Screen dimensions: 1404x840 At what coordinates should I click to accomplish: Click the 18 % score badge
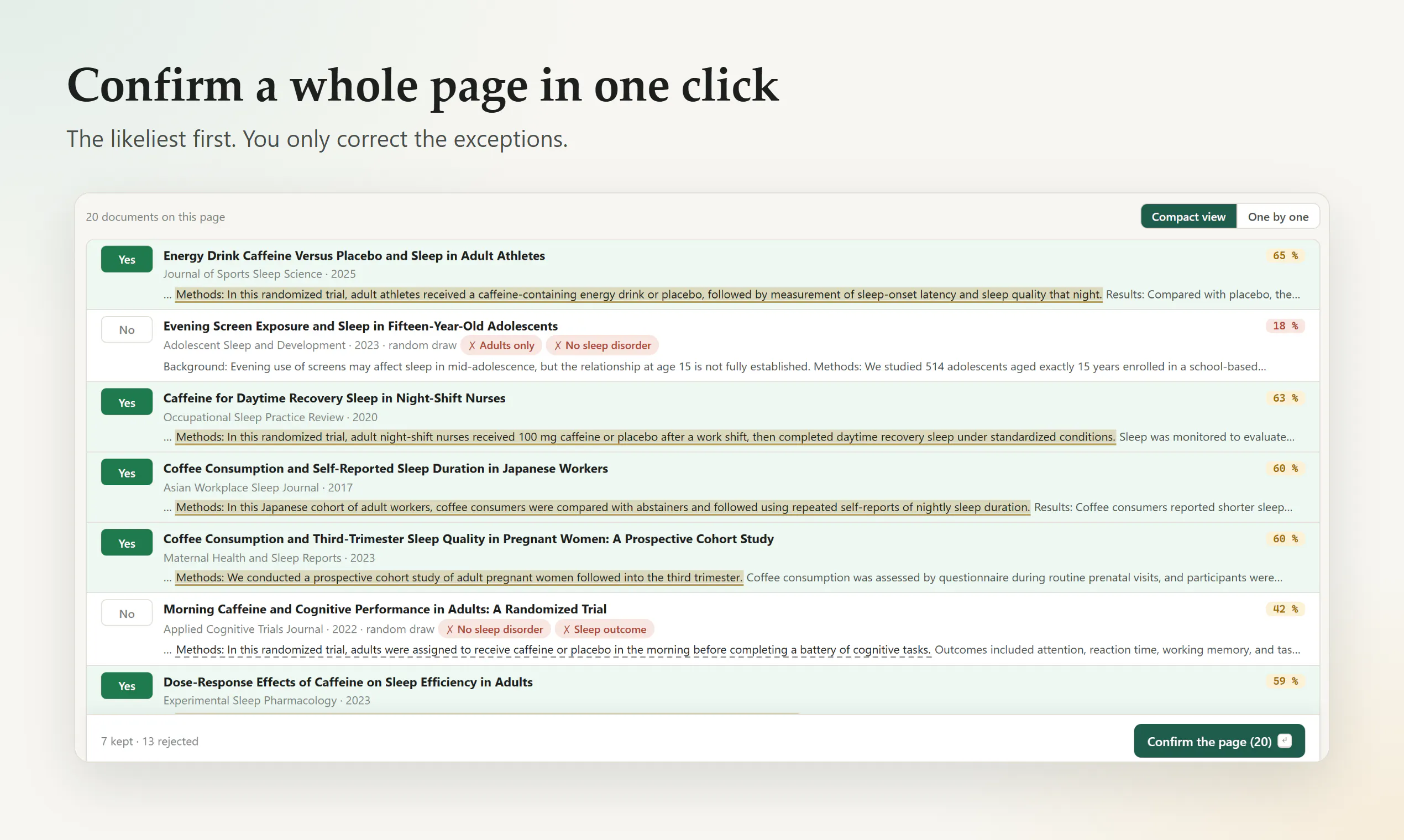[1285, 326]
